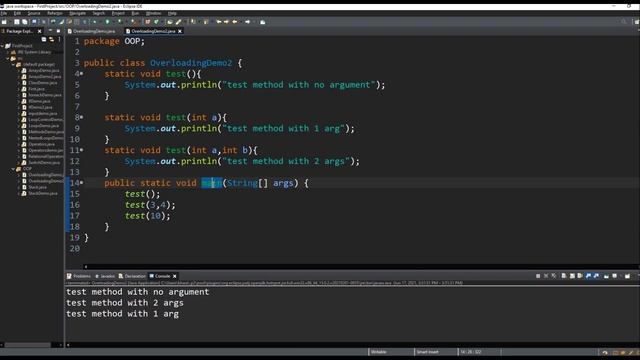Image resolution: width=640 pixels, height=360 pixels.
Task: Click the External Tools run icon
Action: (133, 22)
